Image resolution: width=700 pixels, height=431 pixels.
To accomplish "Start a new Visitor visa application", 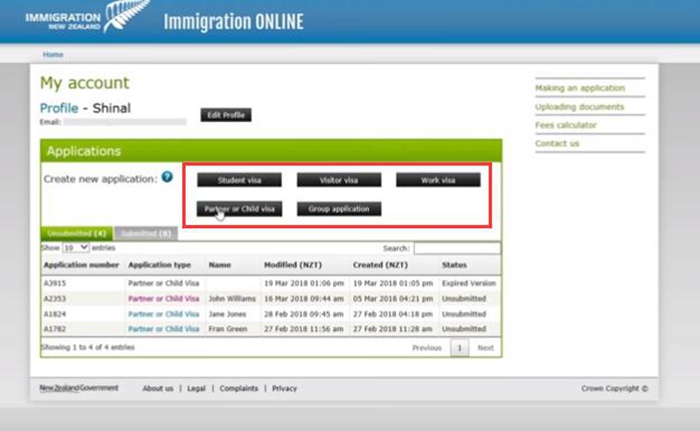I will point(338,180).
